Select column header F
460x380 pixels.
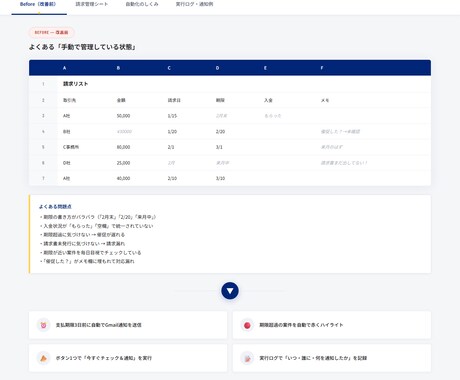pyautogui.click(x=322, y=68)
